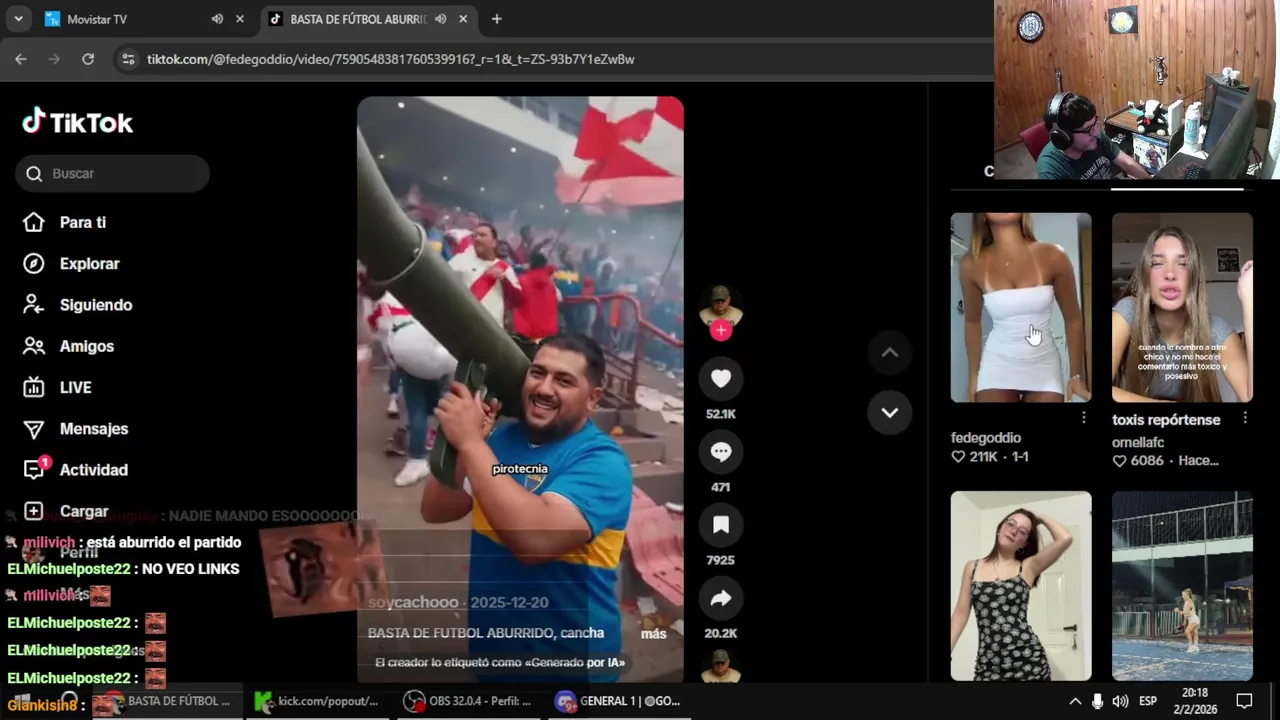Open the taskbar volume control
Image resolution: width=1280 pixels, height=720 pixels.
1120,701
